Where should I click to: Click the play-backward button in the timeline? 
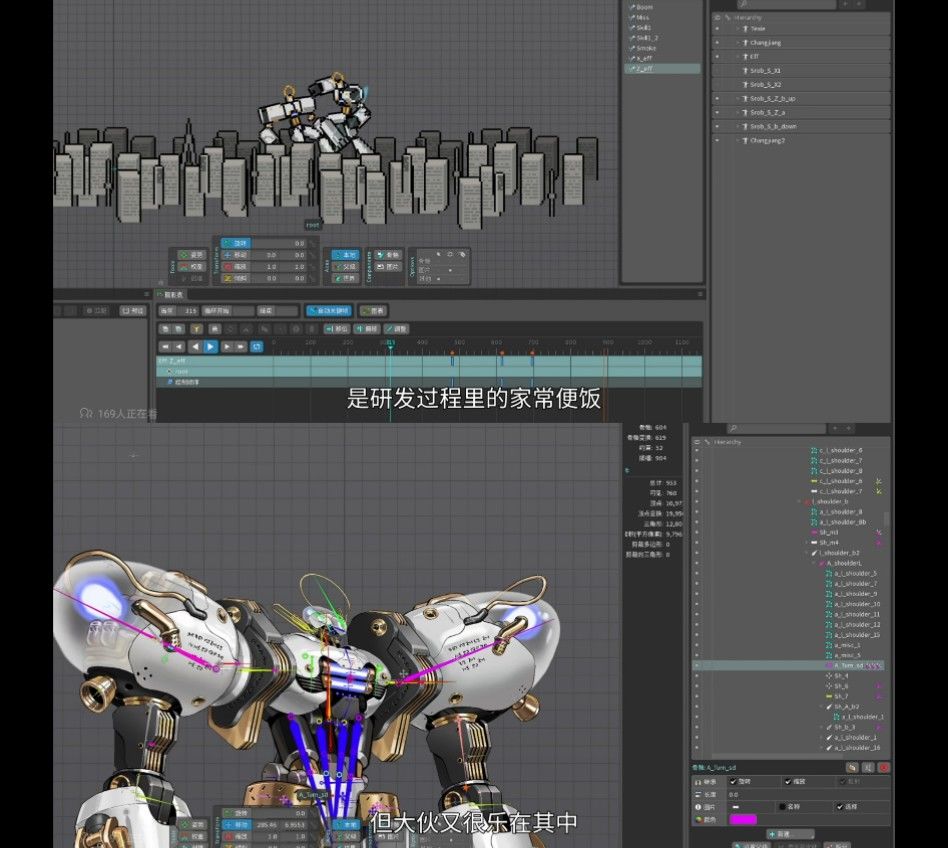[195, 346]
